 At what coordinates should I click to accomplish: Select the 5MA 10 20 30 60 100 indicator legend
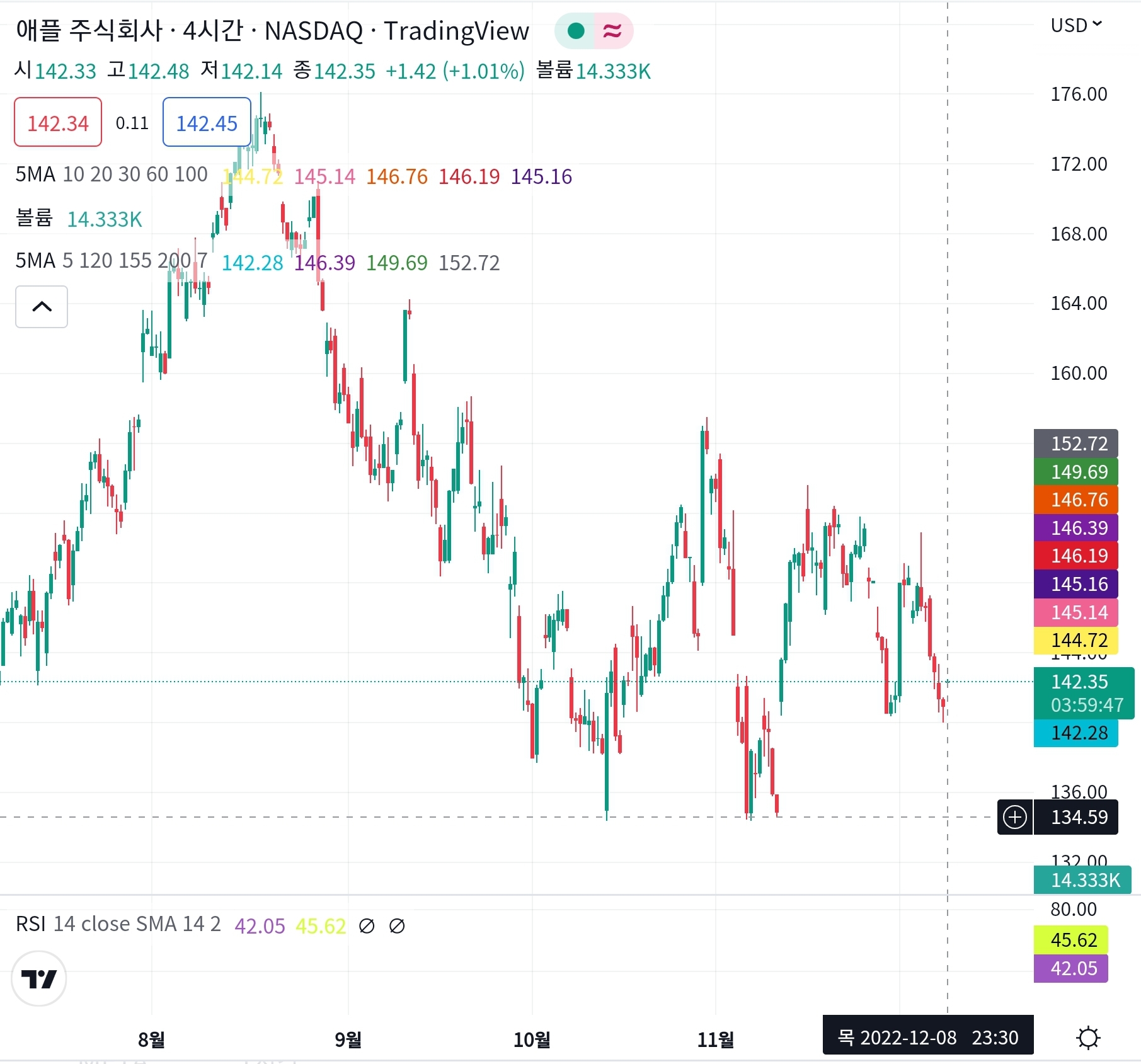(112, 174)
